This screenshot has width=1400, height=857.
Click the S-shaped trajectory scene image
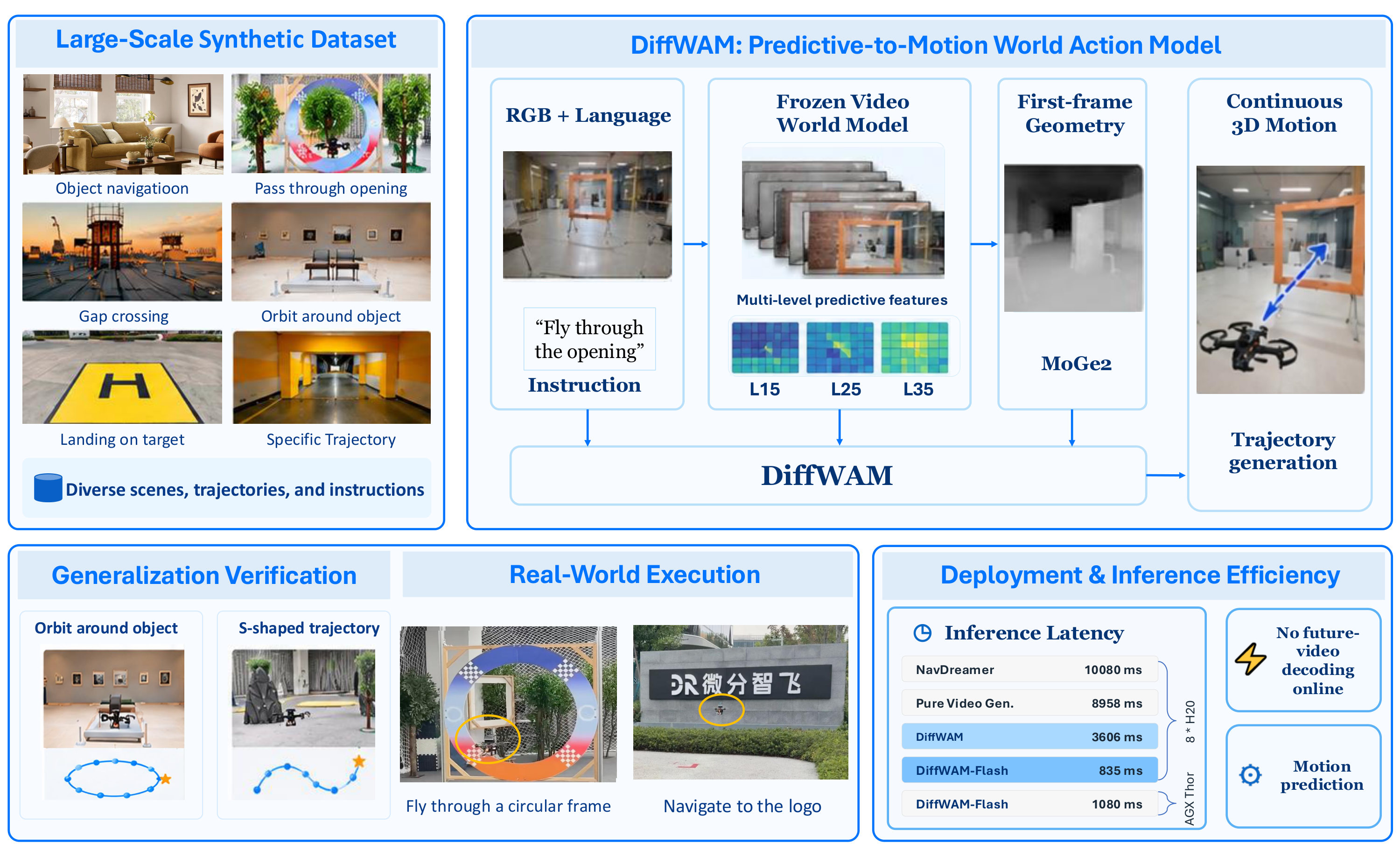click(303, 698)
